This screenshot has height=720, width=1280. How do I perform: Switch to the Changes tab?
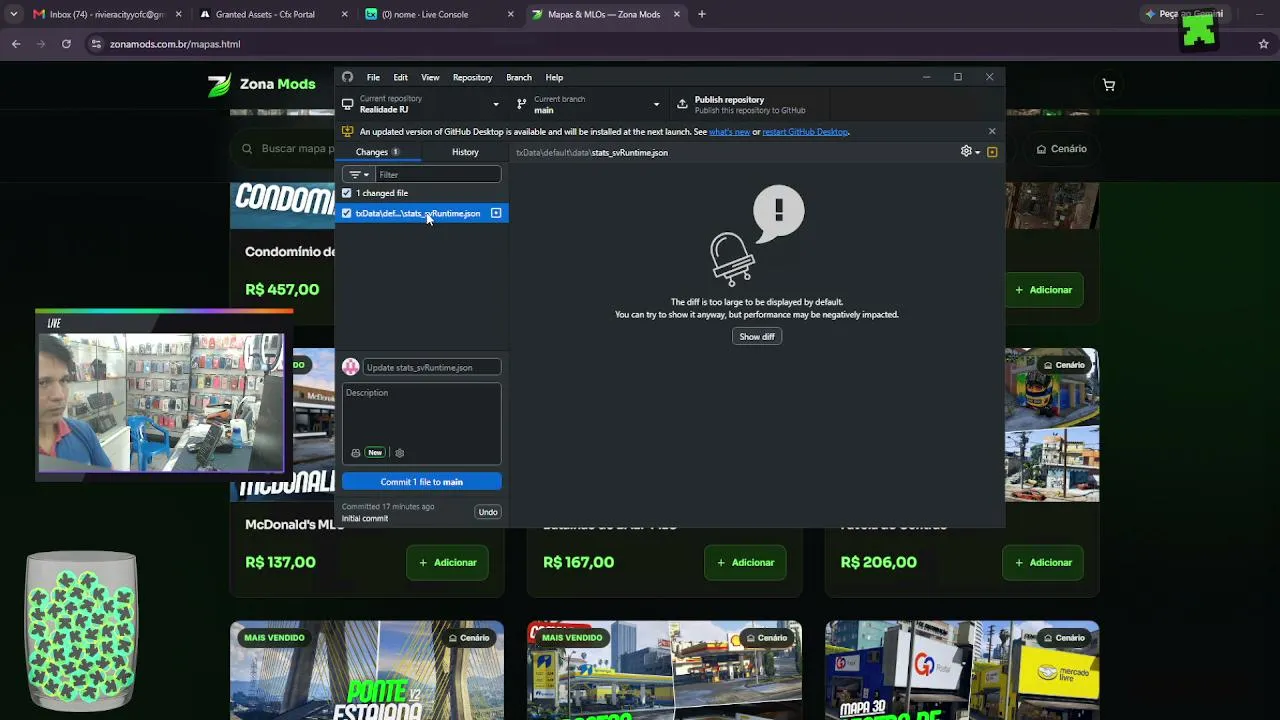(x=378, y=152)
